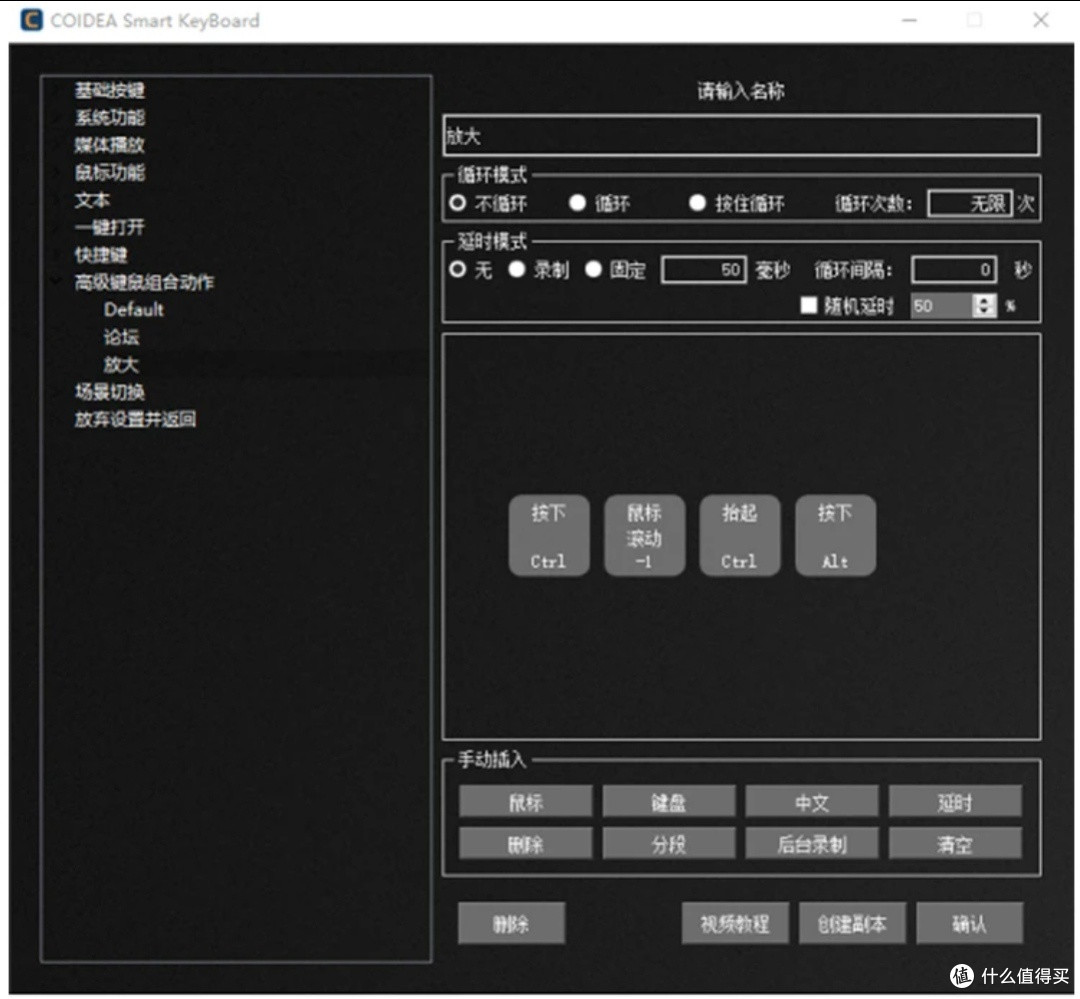Click the 键盘 manual insert button
The height and width of the screenshot is (999, 1080).
669,802
